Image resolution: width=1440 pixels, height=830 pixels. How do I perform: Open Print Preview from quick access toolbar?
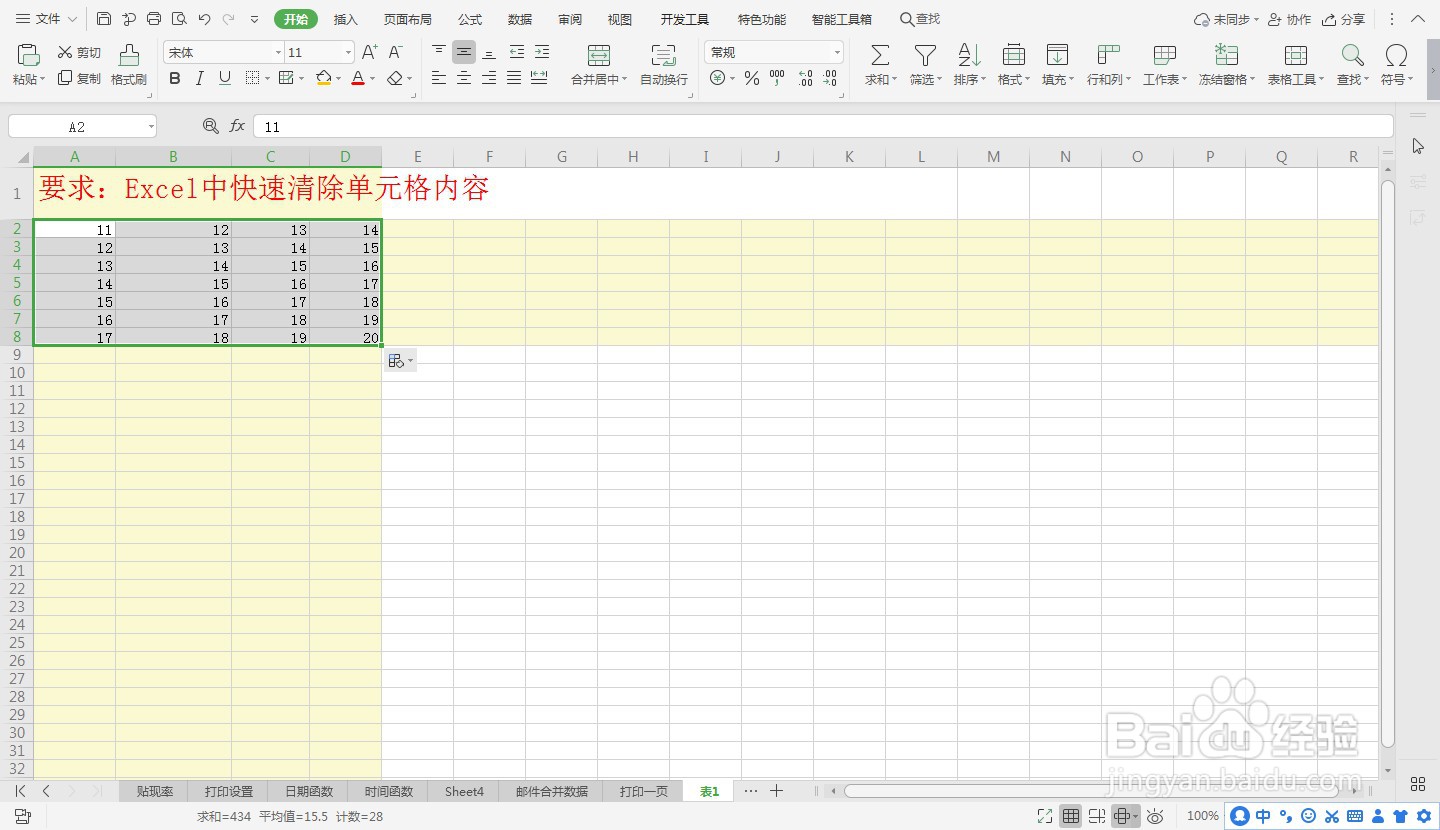179,19
